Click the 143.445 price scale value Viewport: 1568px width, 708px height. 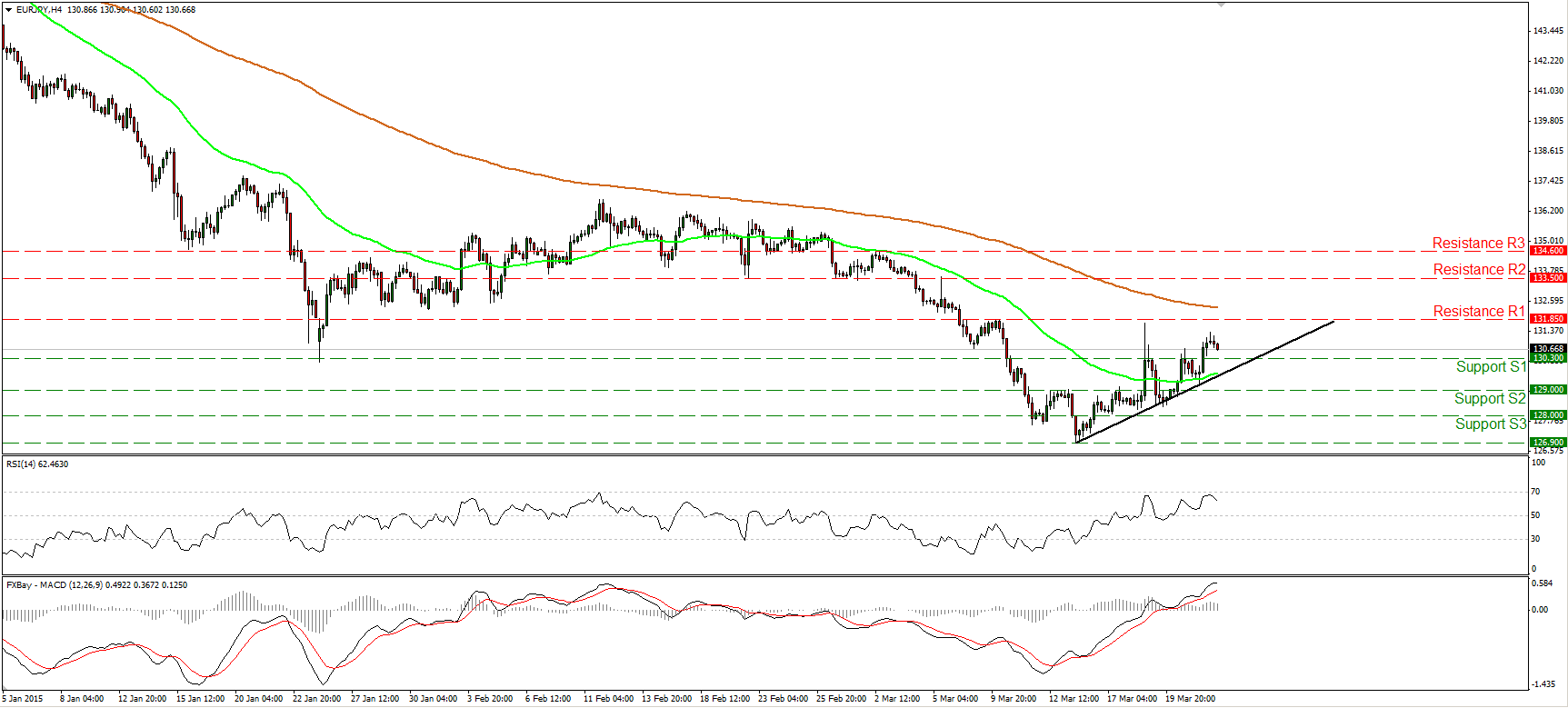[x=1548, y=31]
